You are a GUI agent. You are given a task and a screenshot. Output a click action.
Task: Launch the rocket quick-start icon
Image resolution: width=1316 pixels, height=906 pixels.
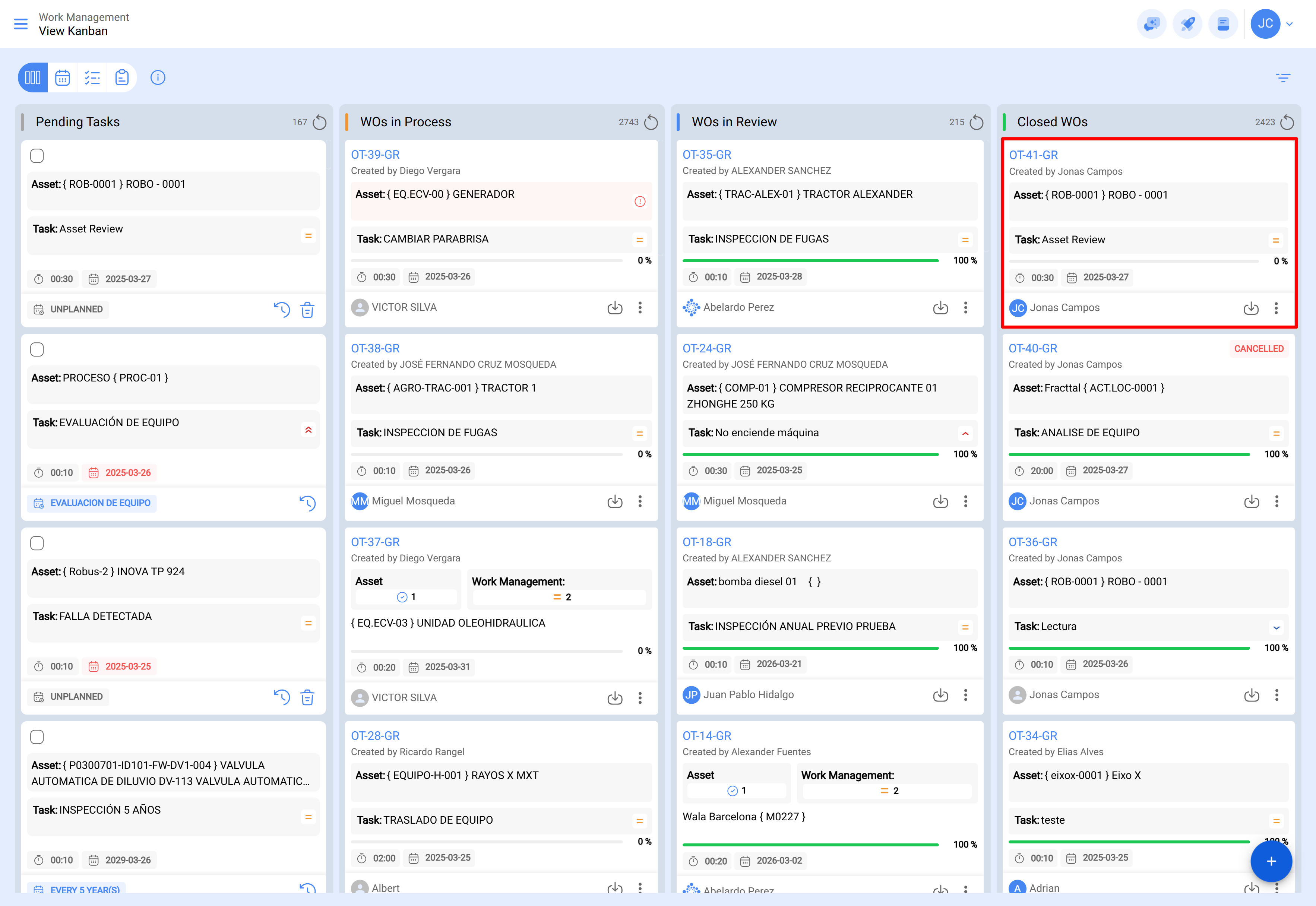pyautogui.click(x=1188, y=24)
